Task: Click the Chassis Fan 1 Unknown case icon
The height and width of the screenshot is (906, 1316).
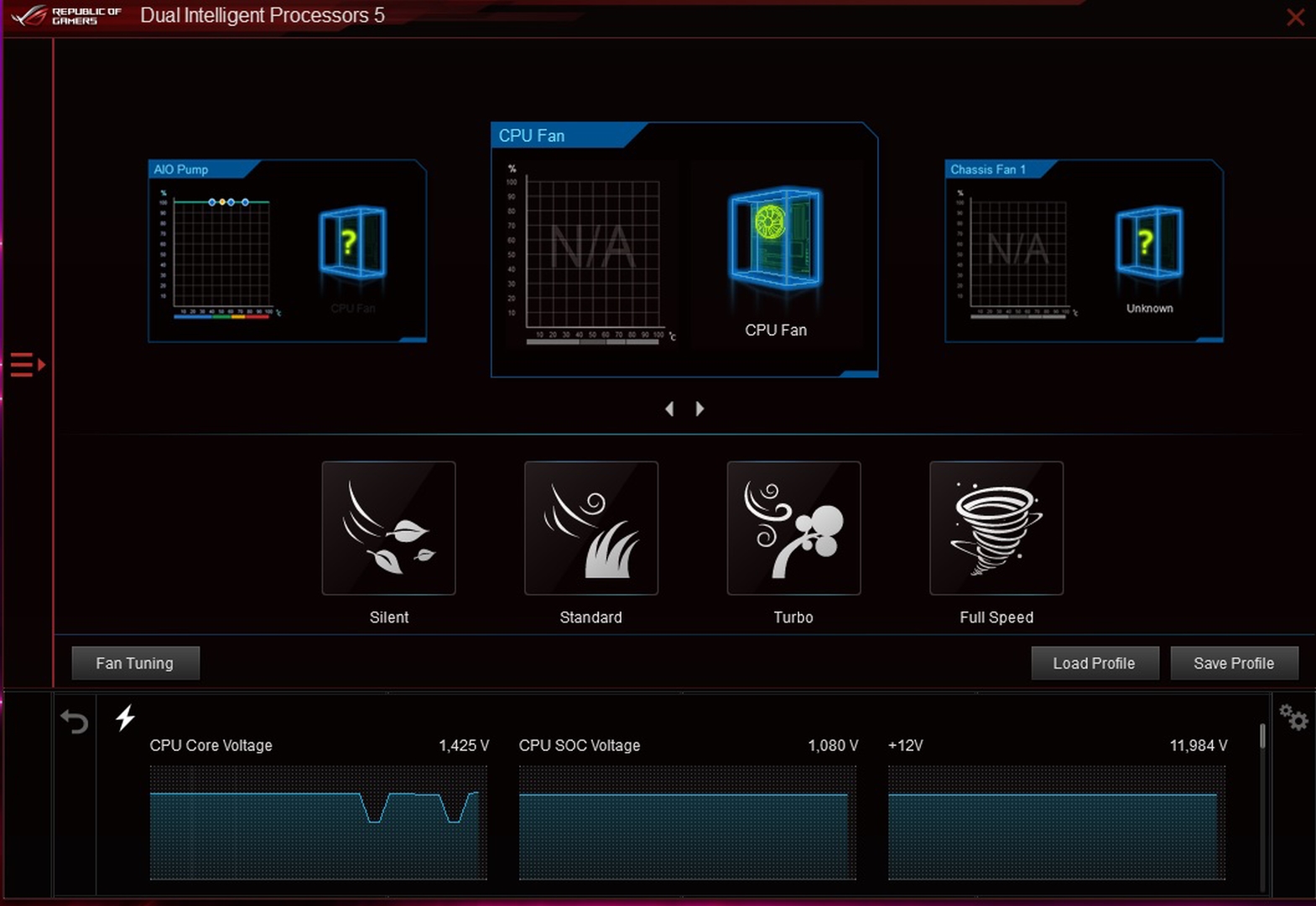Action: [1149, 242]
